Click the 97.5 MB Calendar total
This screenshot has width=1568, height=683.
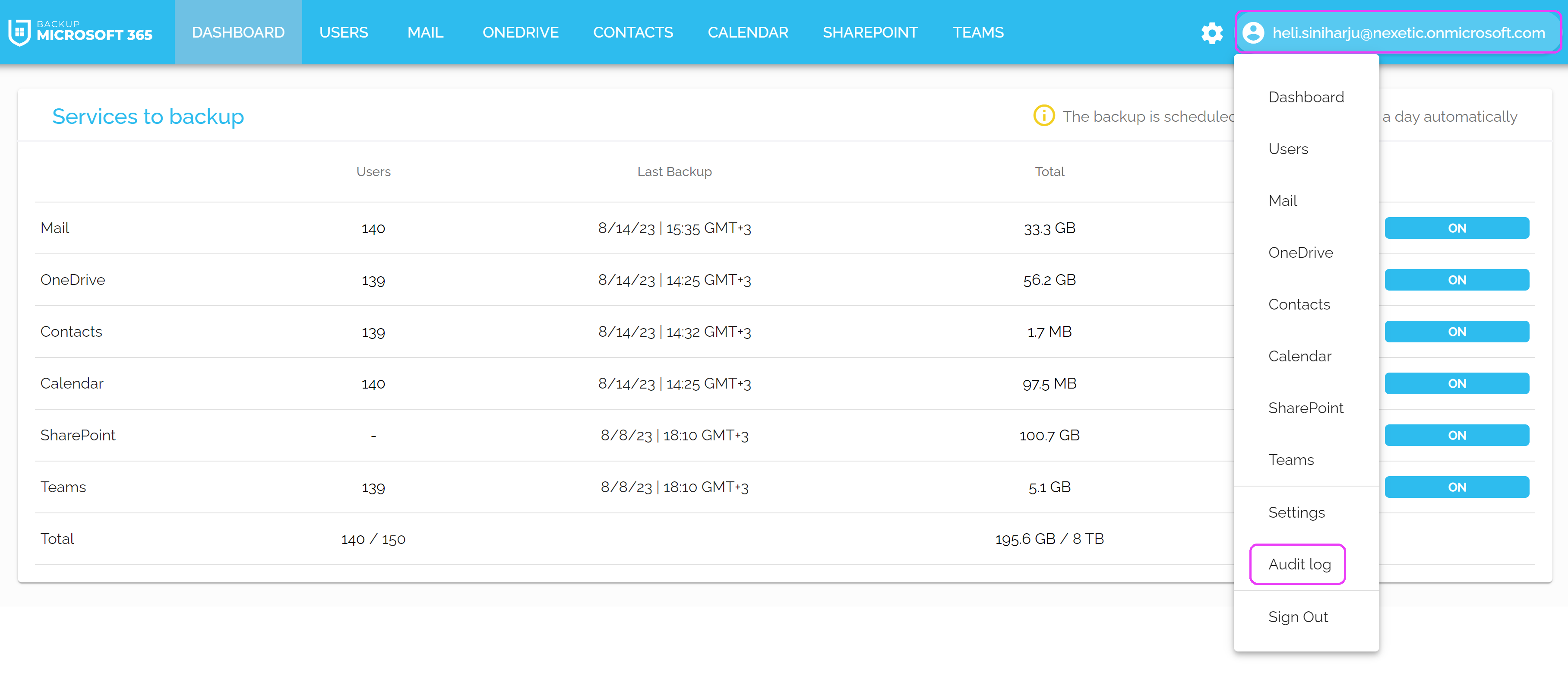pyautogui.click(x=1050, y=383)
